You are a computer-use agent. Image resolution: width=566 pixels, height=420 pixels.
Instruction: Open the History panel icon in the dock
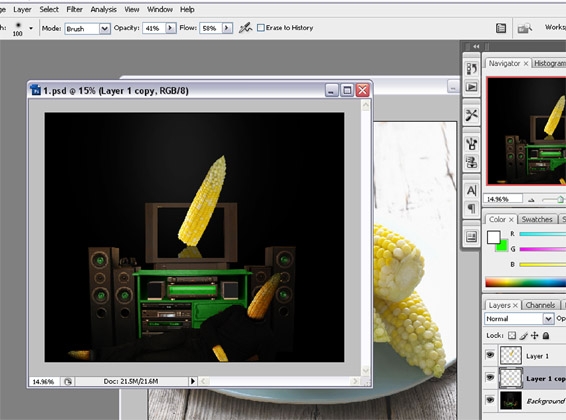471,69
